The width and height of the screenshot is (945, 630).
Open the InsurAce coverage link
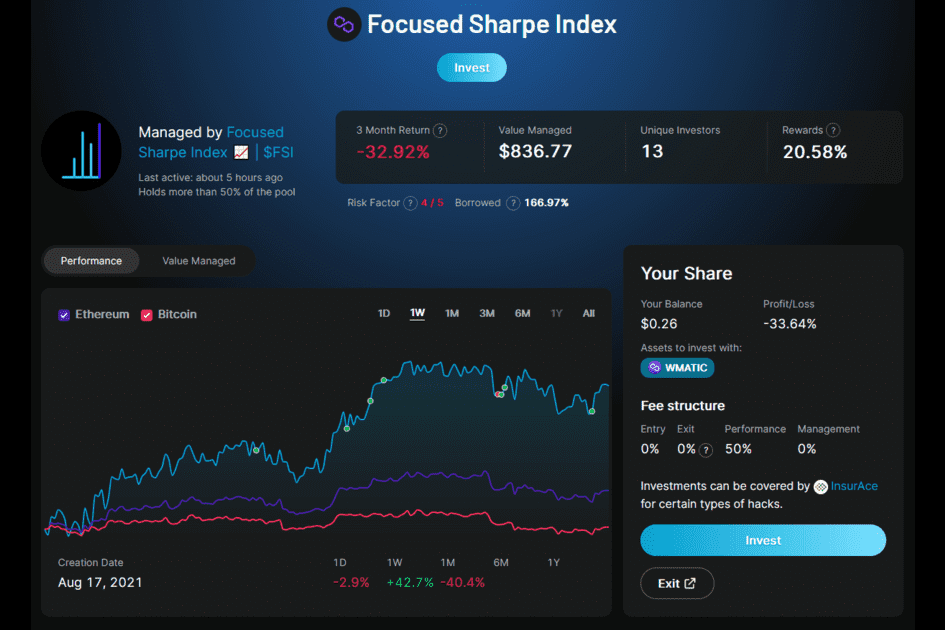point(852,486)
